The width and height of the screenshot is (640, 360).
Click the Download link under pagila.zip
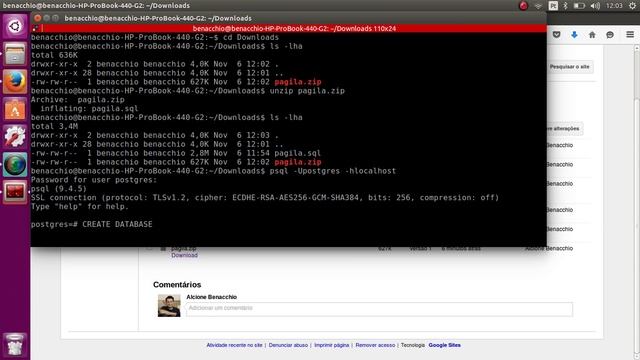[184, 255]
